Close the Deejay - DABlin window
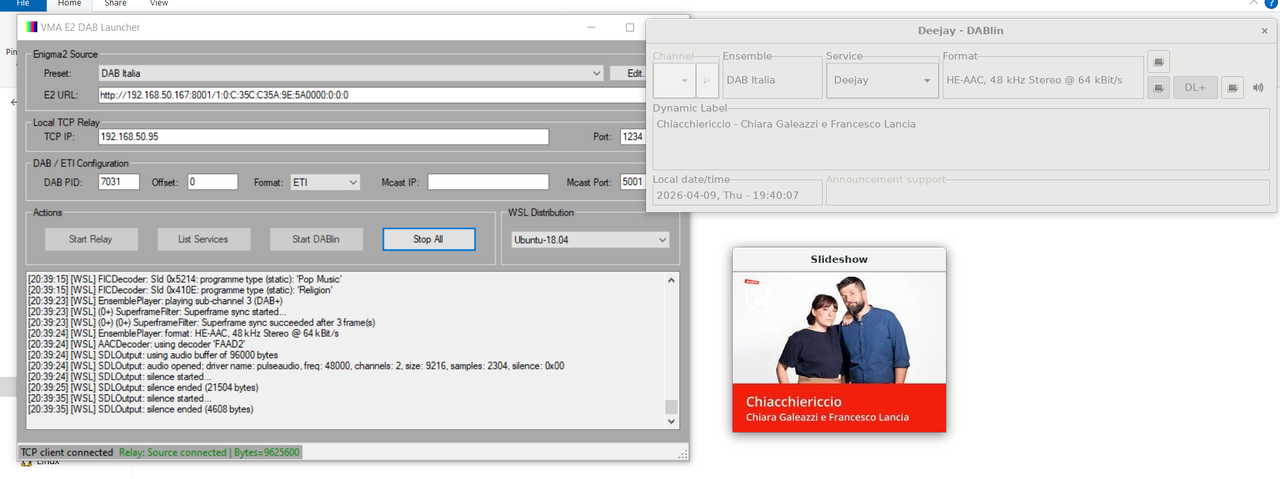This screenshot has width=1280, height=479. click(x=1264, y=31)
